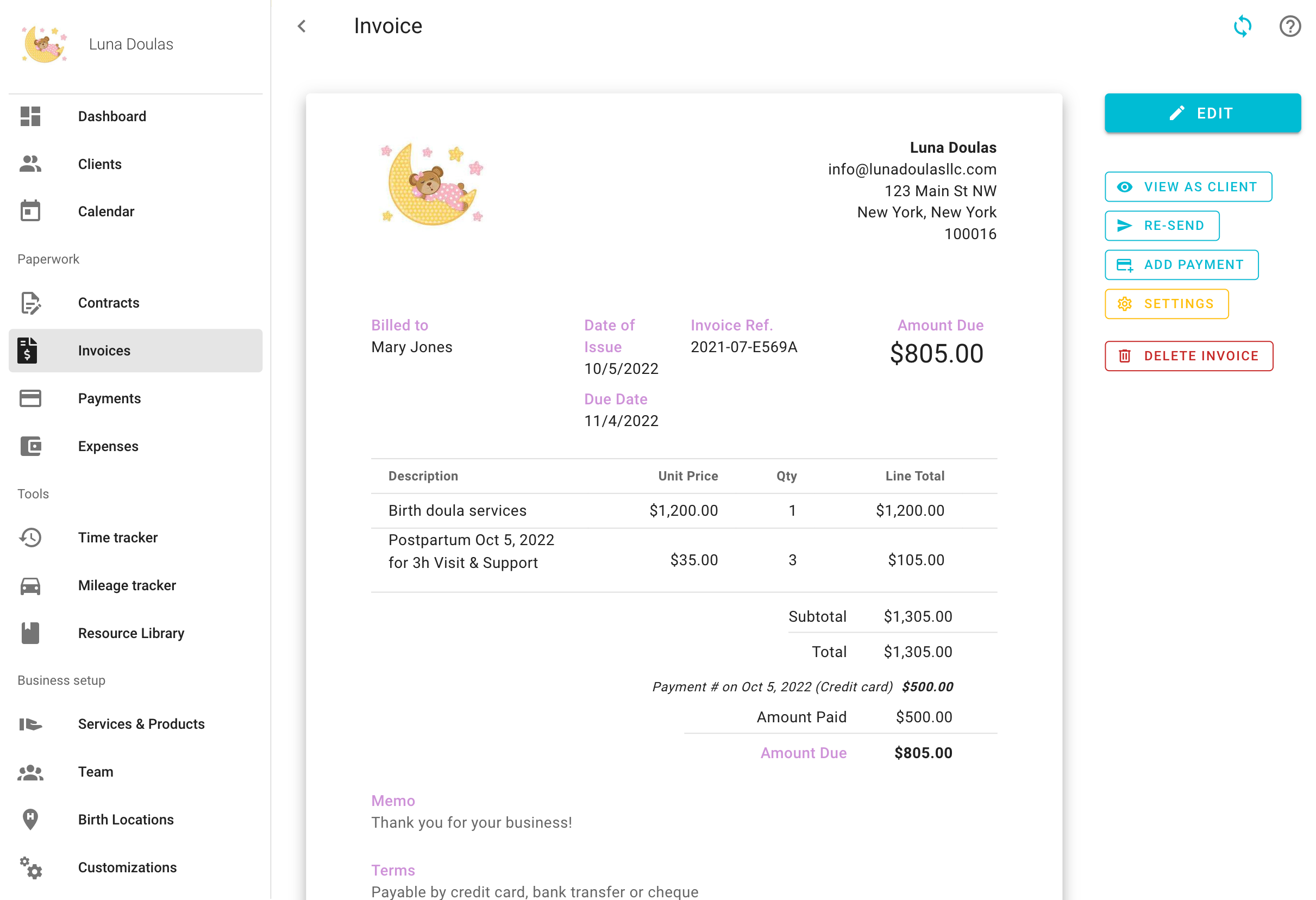
Task: Go to the Team page
Action: click(x=95, y=772)
